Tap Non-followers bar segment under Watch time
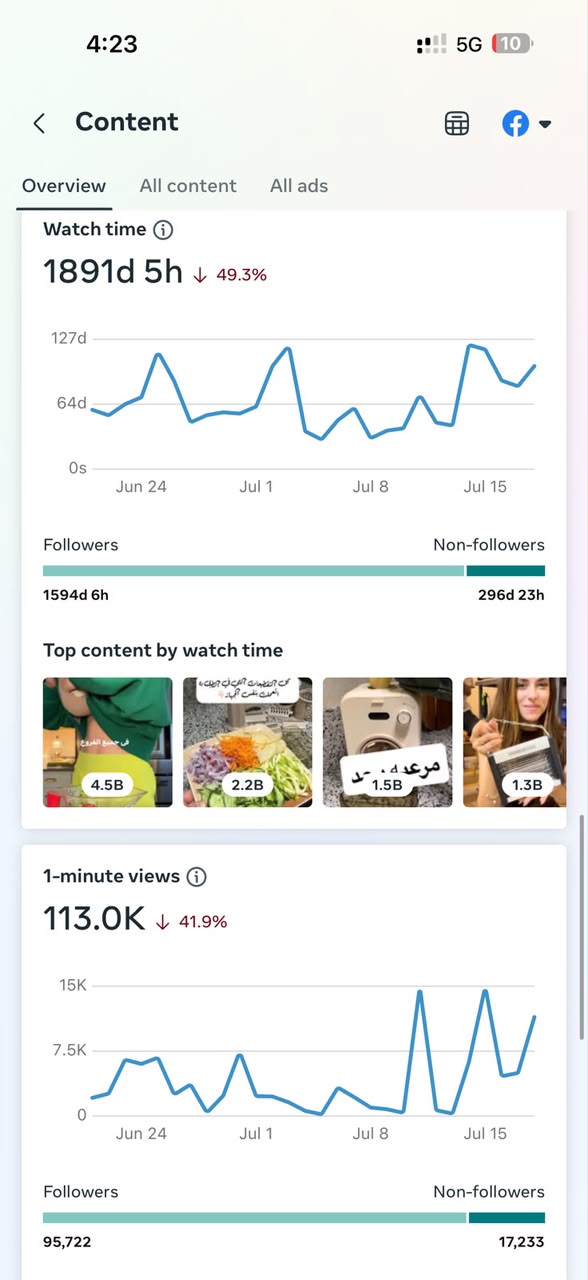This screenshot has height=1280, width=588. [506, 571]
